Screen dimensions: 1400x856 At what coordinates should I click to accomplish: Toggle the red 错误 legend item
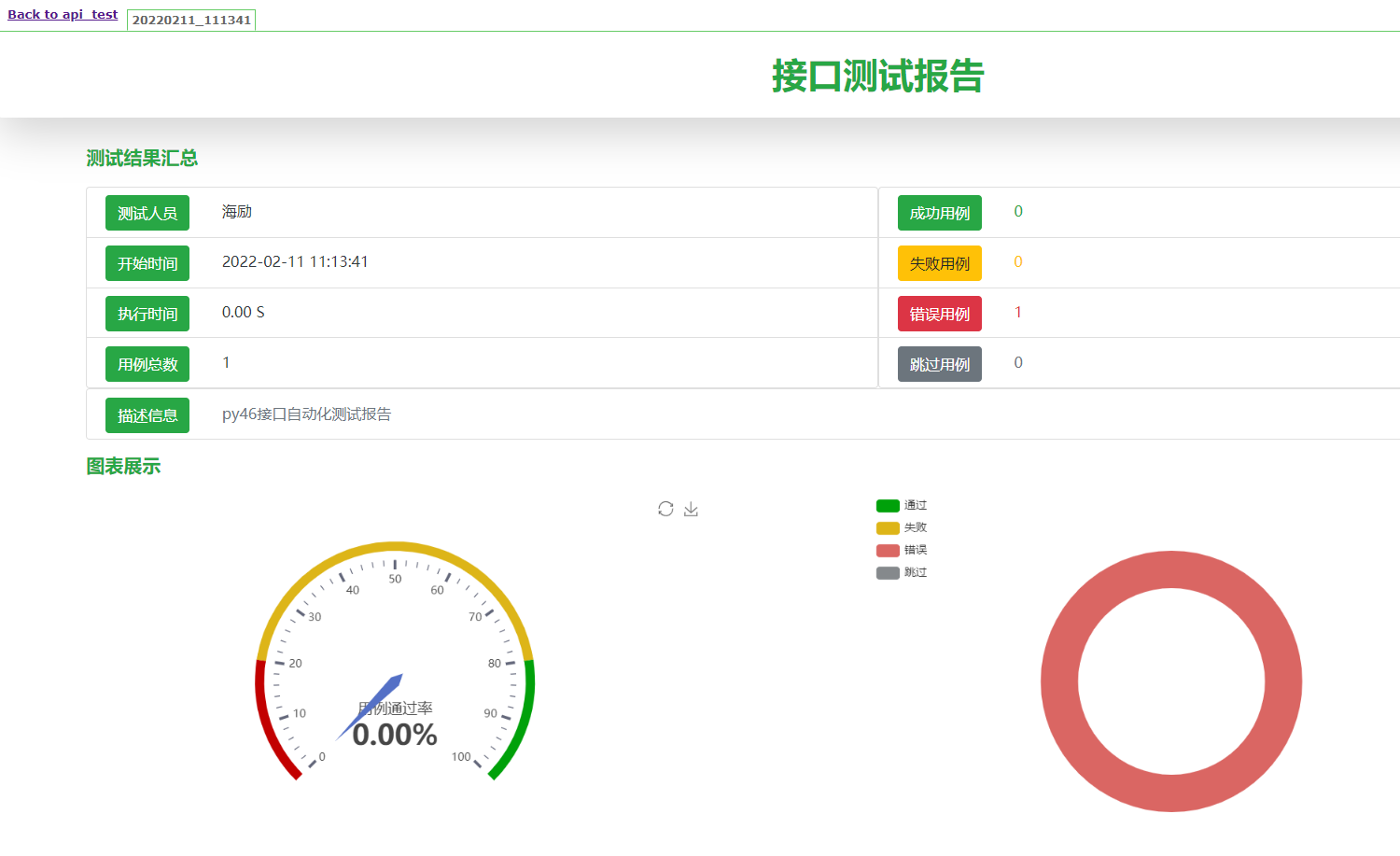[x=901, y=551]
